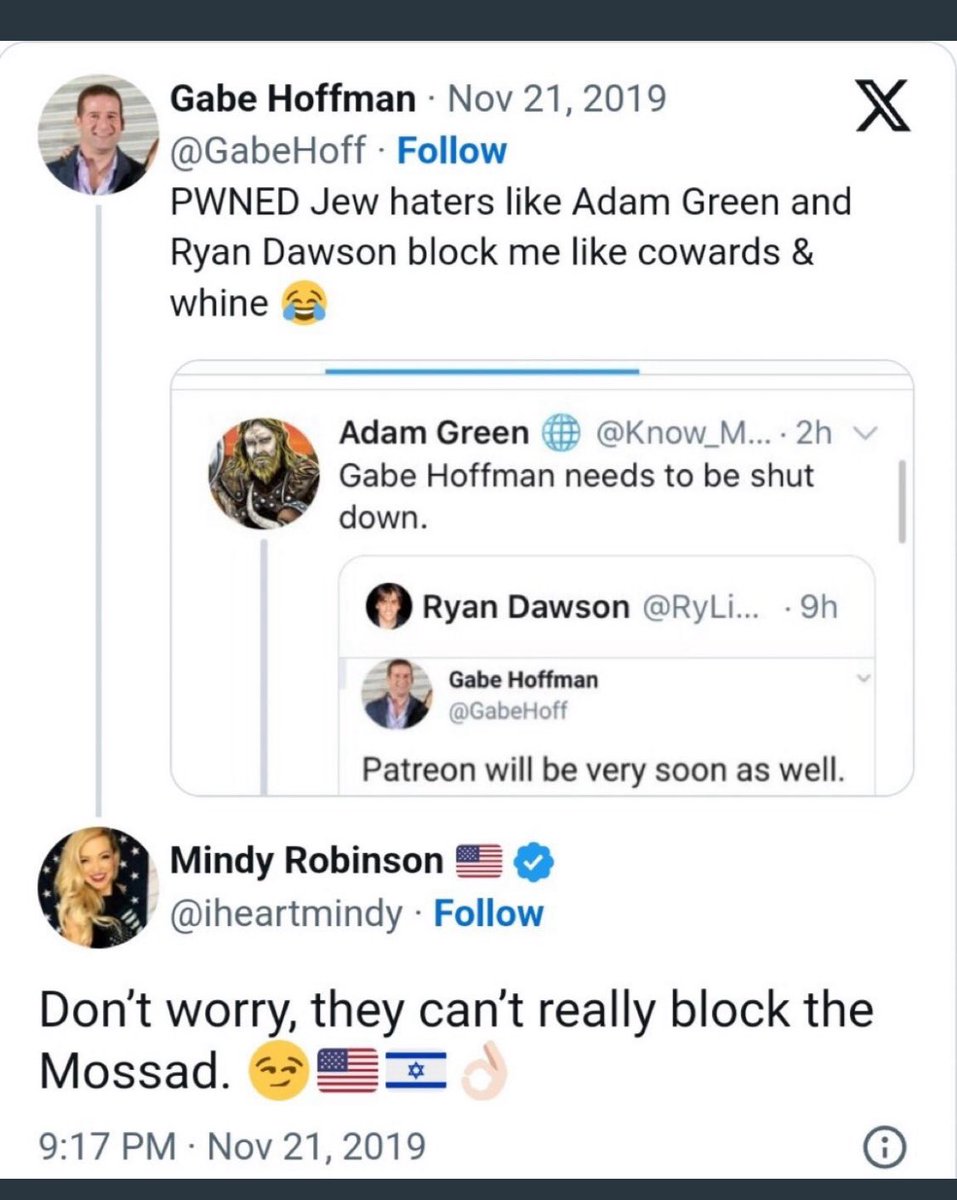
Task: Click Mindy Robinson's blue verified badge
Action: pyautogui.click(x=529, y=861)
